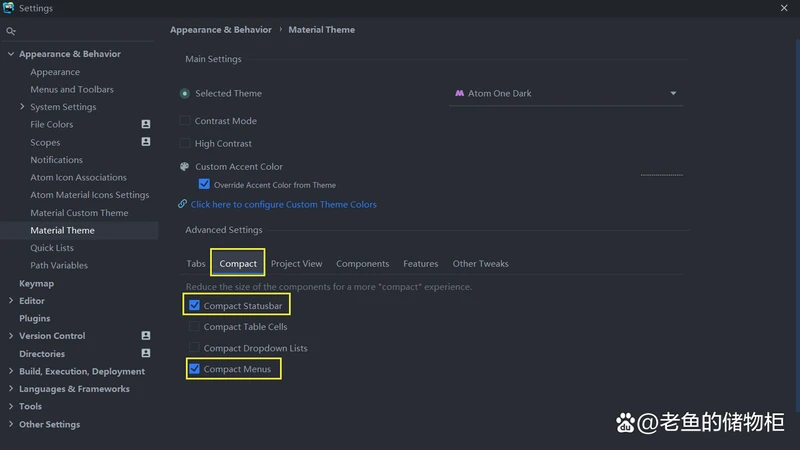Collapse the Appearance & Behavior tree node
This screenshot has width=800, height=450.
(11, 54)
